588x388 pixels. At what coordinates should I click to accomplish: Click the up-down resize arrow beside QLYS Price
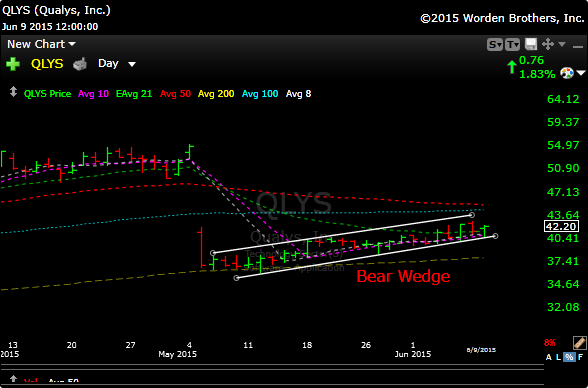click(13, 92)
